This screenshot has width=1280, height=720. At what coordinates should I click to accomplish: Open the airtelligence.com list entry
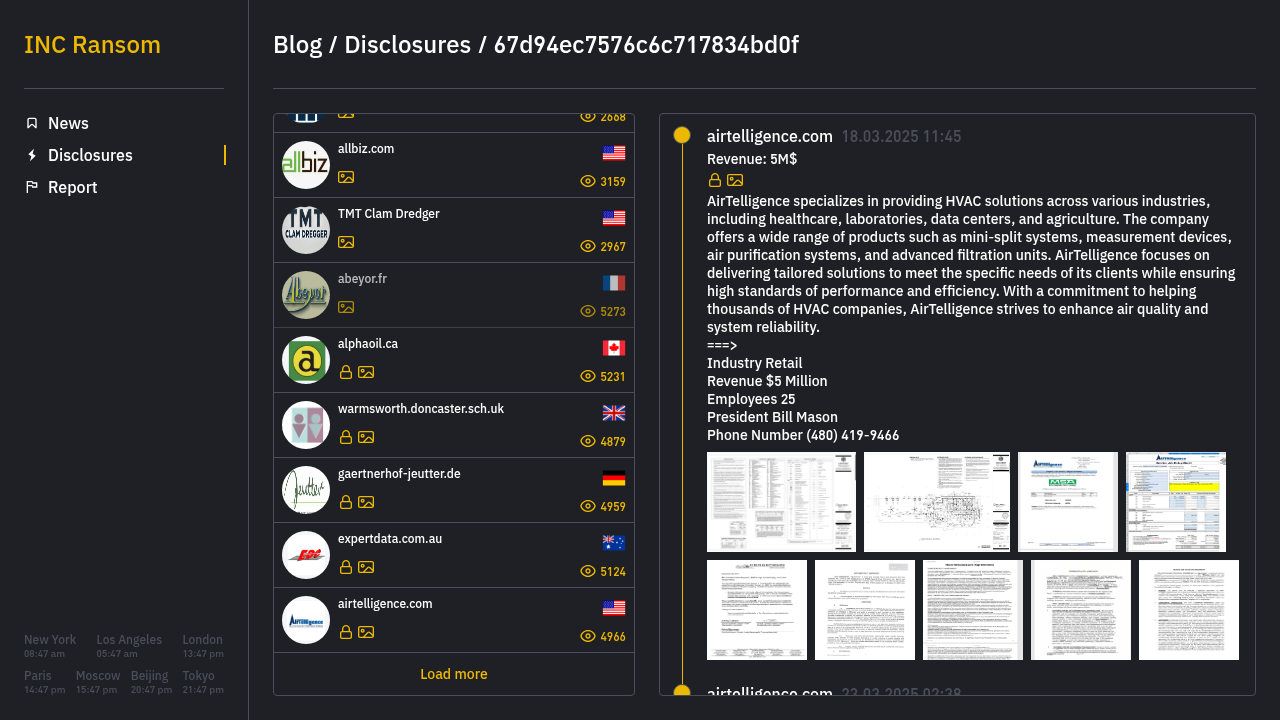[454, 620]
